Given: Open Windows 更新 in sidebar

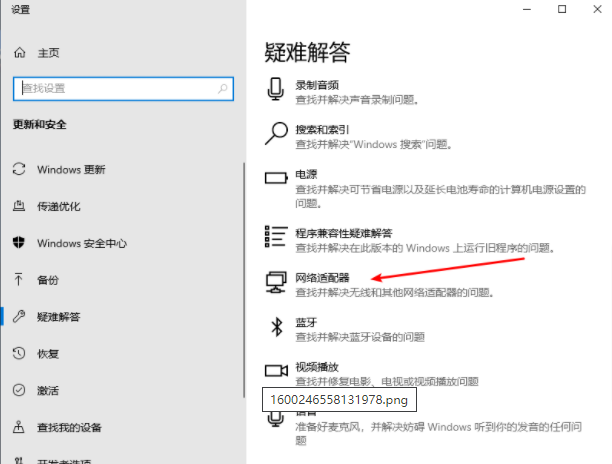Looking at the screenshot, I should point(71,169).
